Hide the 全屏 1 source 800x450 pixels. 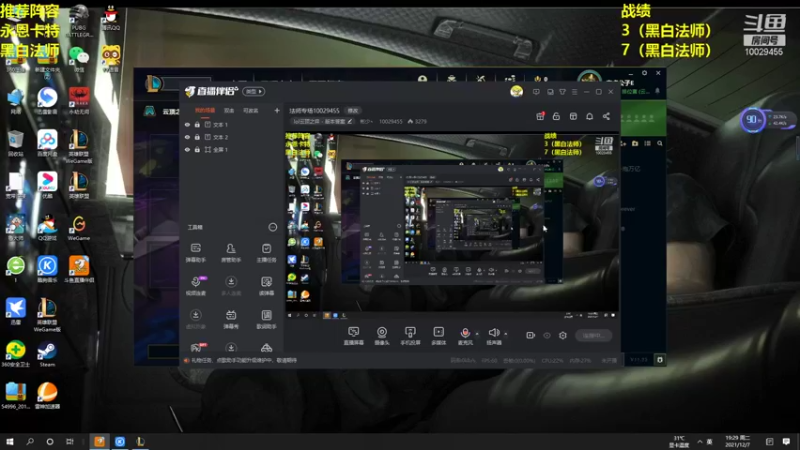(187, 149)
